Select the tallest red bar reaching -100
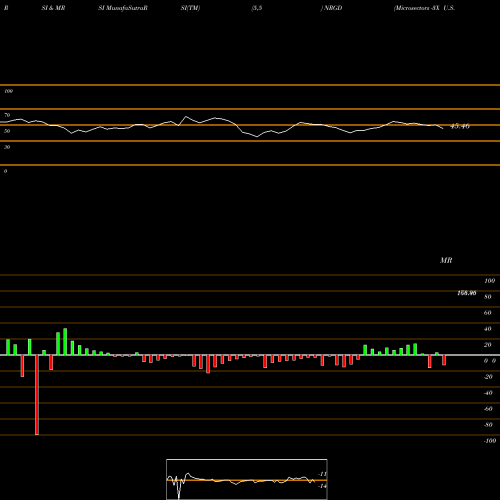Image resolution: width=500 pixels, height=500 pixels. tap(37, 395)
